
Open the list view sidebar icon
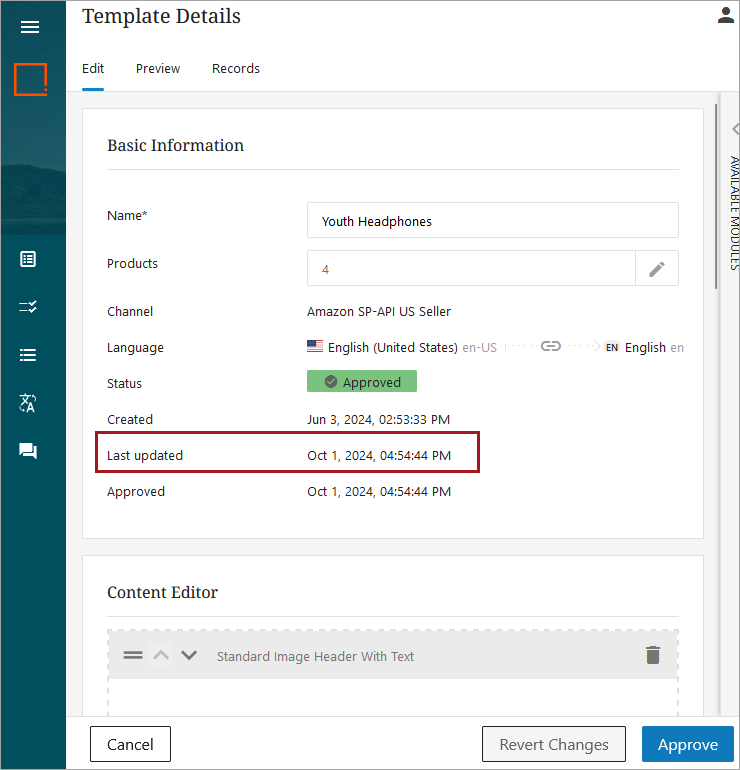click(28, 259)
